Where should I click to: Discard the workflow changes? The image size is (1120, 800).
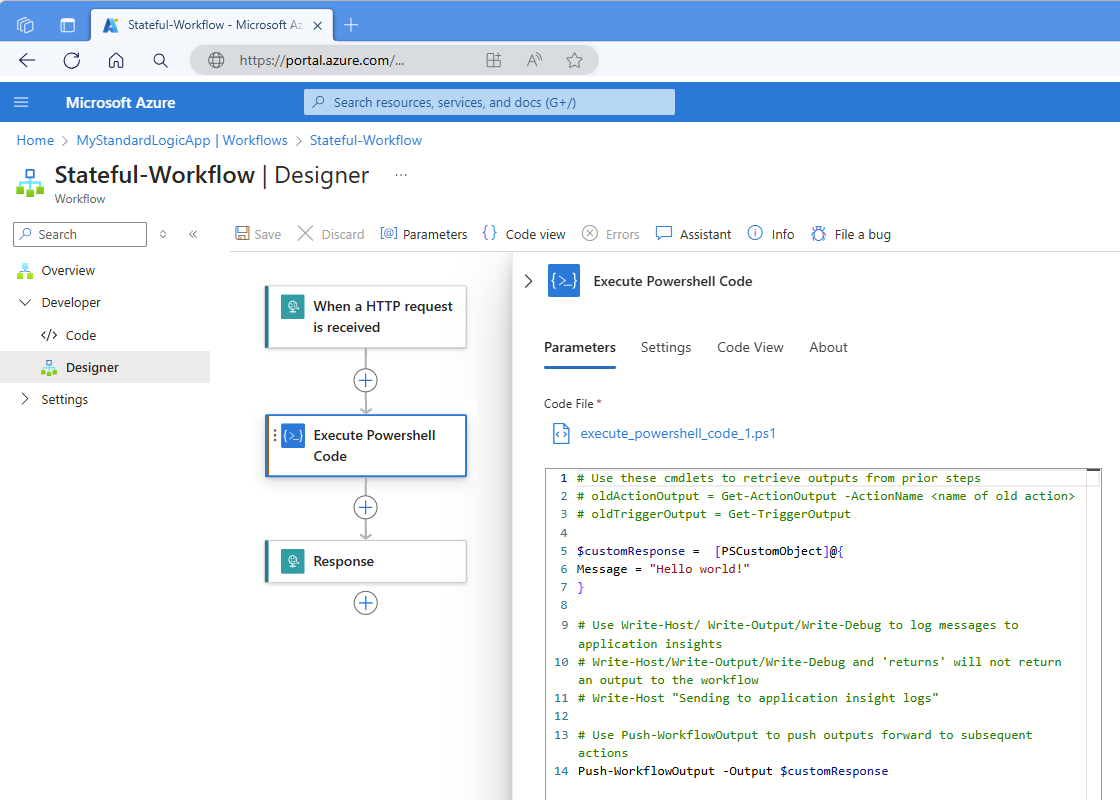pos(330,233)
